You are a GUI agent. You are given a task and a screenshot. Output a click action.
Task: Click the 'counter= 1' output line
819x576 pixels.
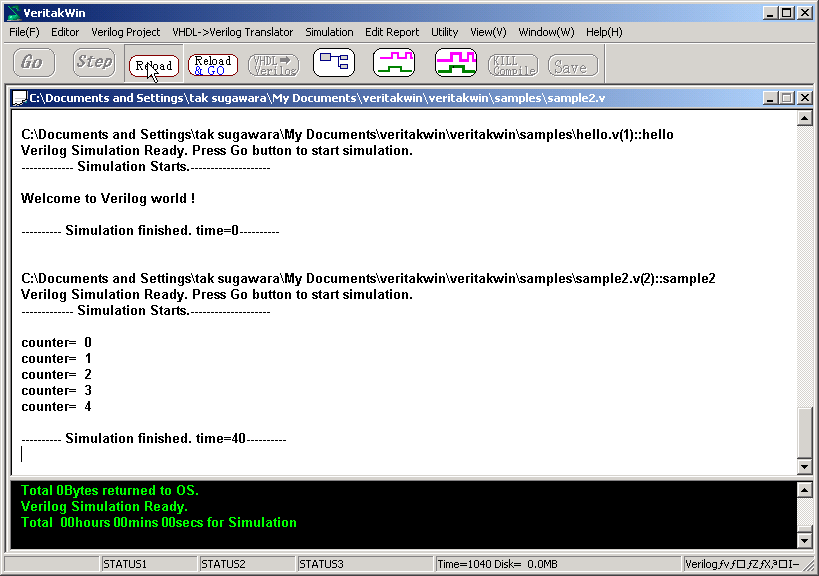click(56, 359)
